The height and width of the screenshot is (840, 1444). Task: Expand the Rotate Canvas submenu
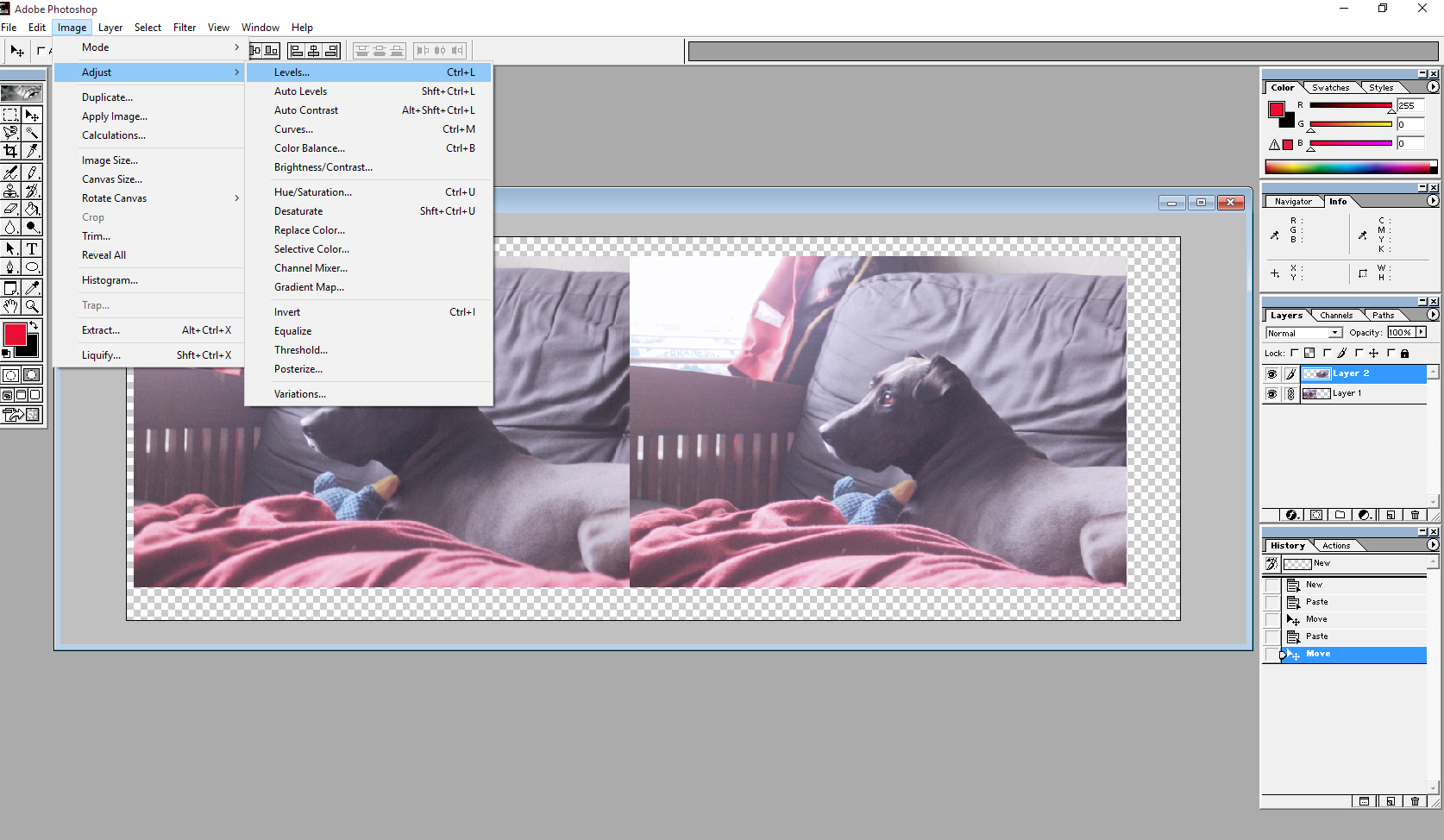(149, 198)
